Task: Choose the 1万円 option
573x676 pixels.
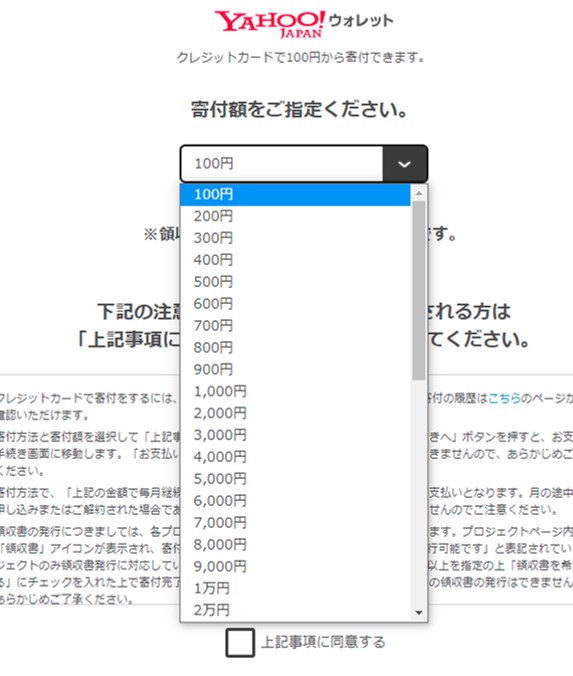Action: tap(295, 588)
